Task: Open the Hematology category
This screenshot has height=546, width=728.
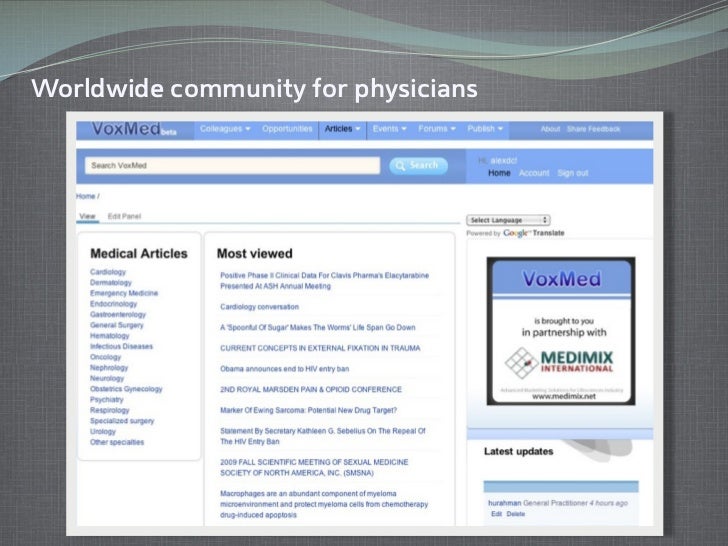Action: [x=110, y=336]
